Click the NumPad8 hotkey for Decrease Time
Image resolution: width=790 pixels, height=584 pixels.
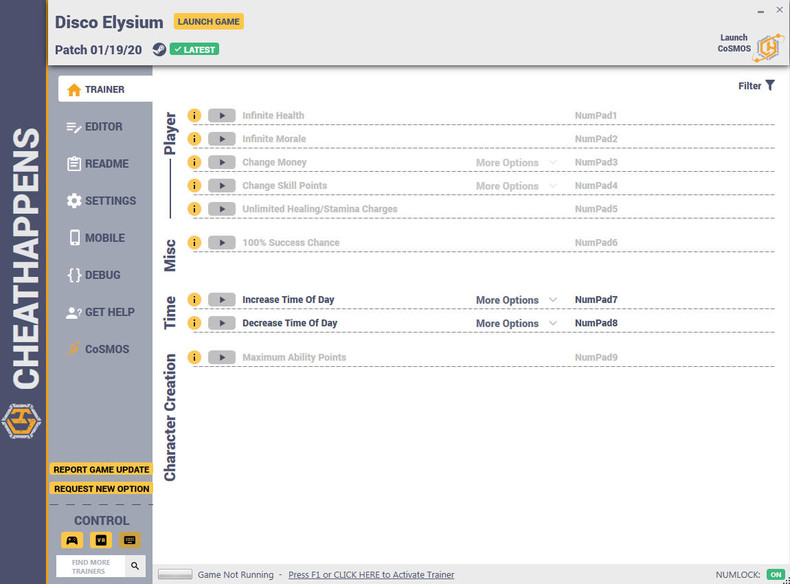[x=596, y=323]
